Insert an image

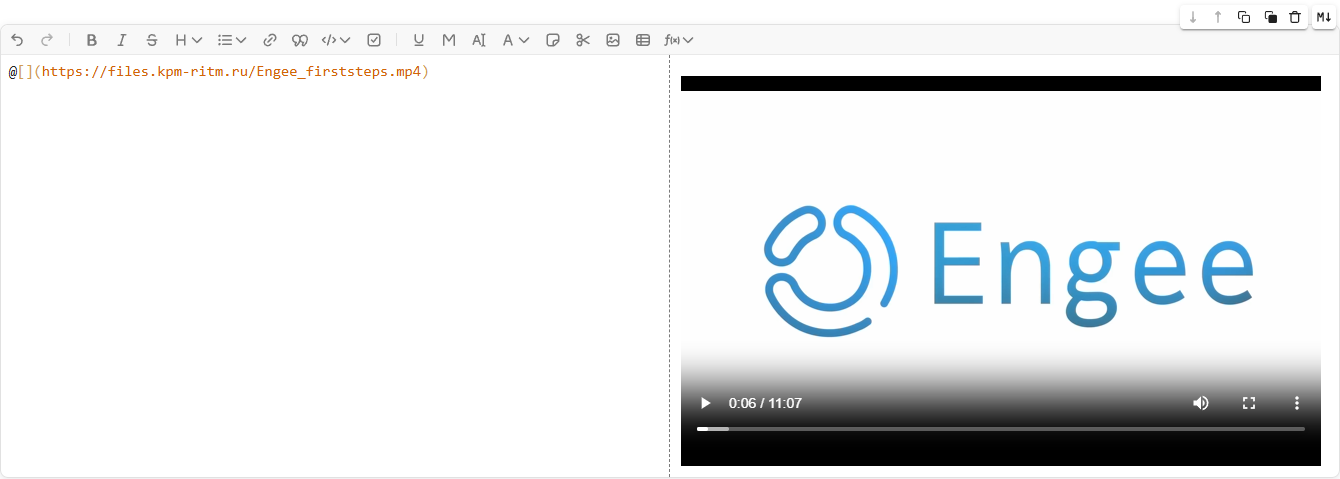click(x=613, y=40)
